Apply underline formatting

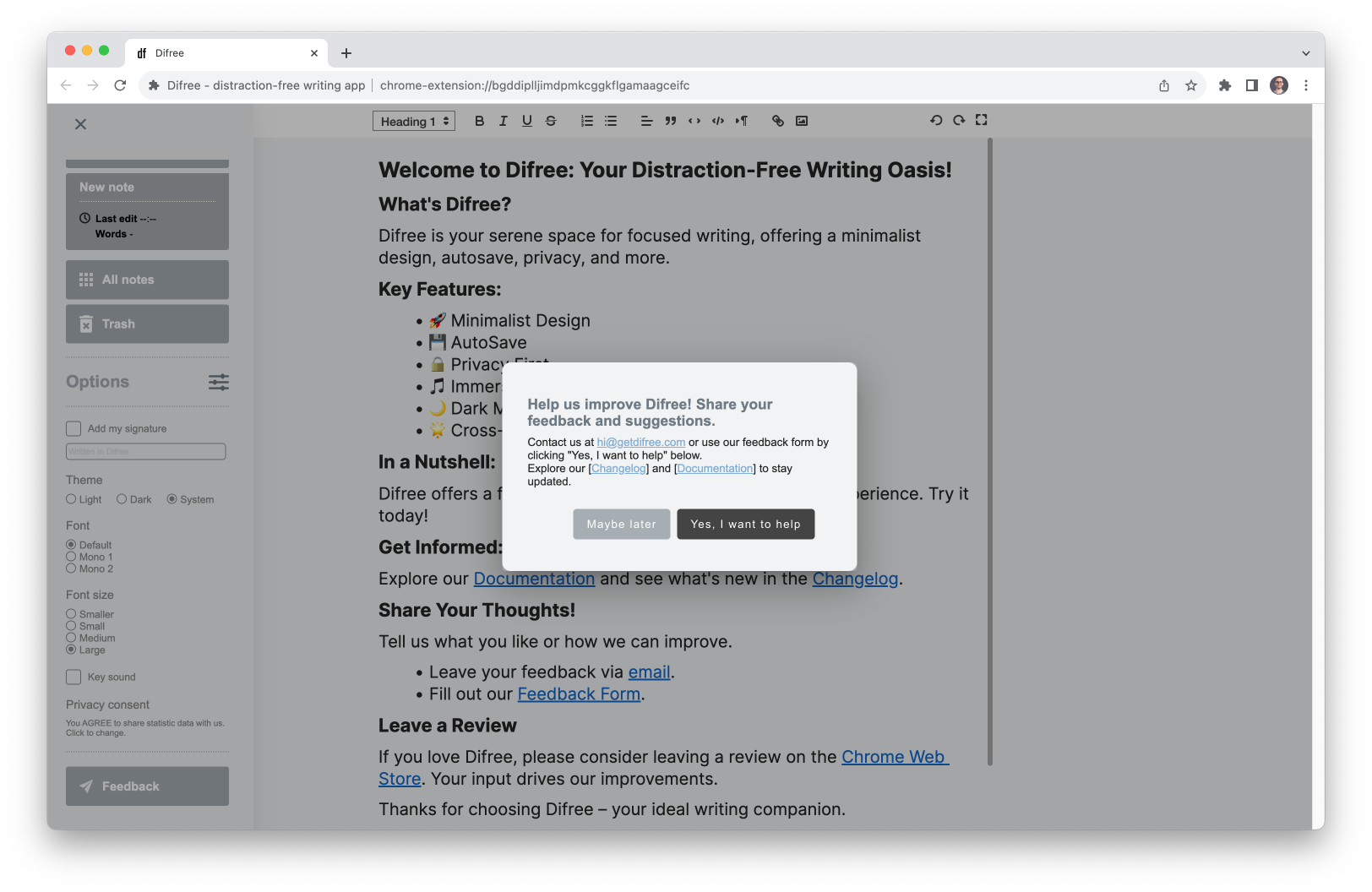coord(526,121)
